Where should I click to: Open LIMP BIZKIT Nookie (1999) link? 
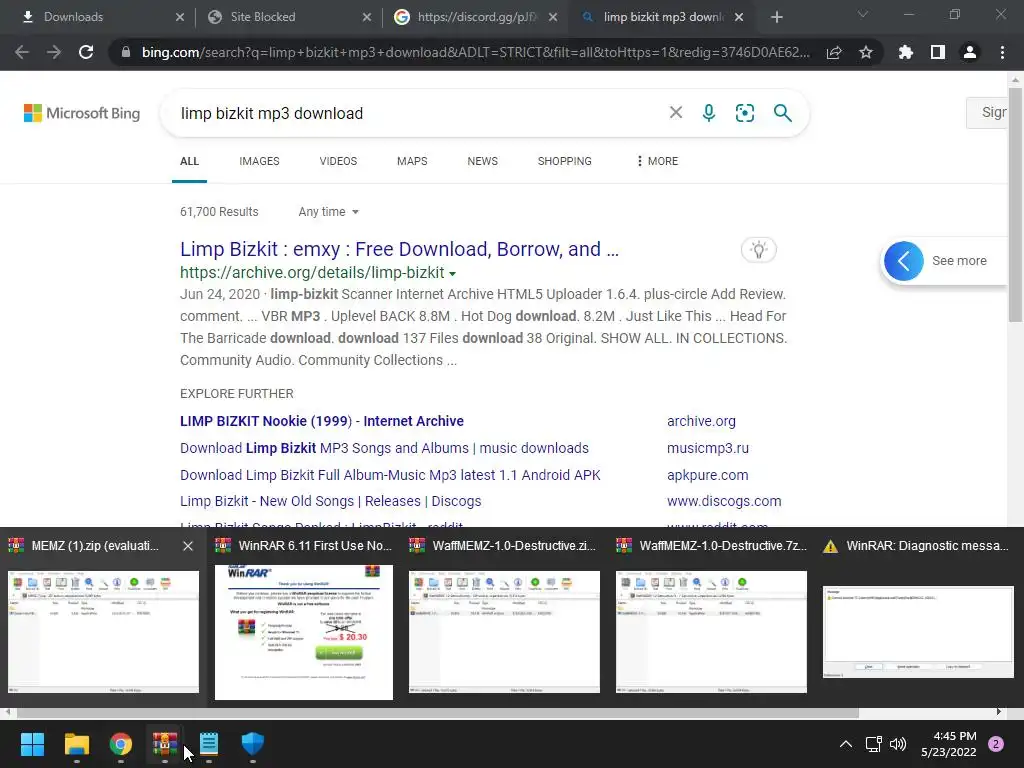click(322, 421)
